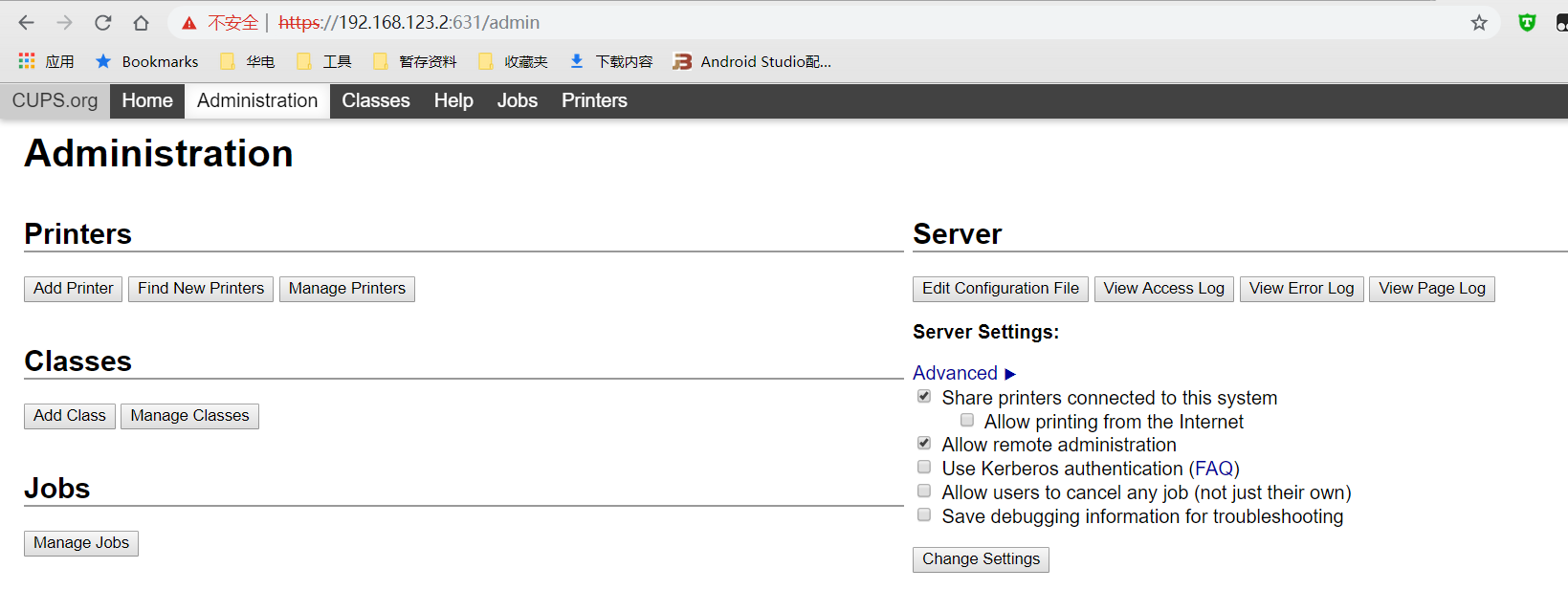Open the browser home page icon
Image resolution: width=1568 pixels, height=590 pixels.
(x=141, y=22)
